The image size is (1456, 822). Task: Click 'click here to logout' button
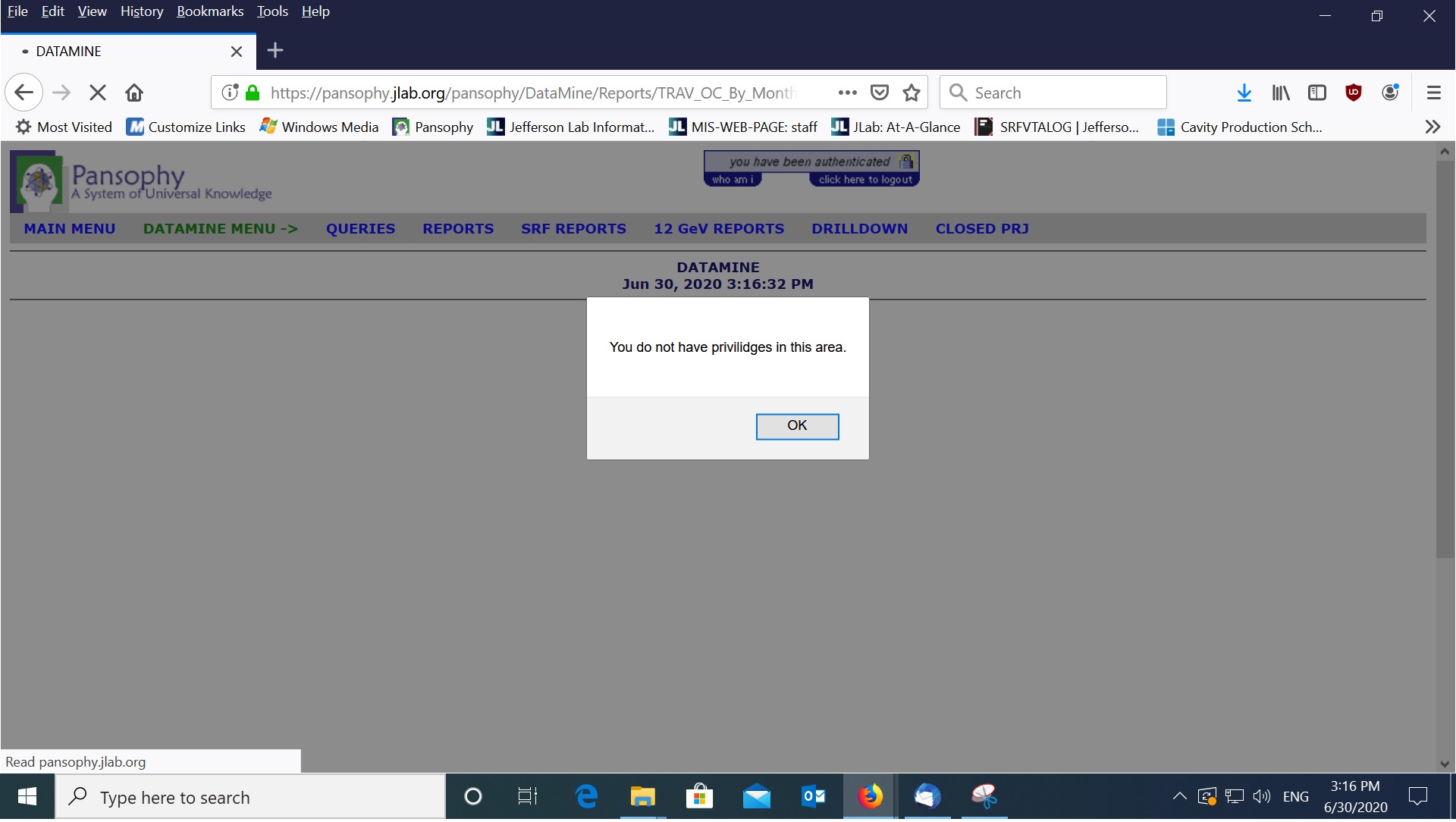click(864, 180)
